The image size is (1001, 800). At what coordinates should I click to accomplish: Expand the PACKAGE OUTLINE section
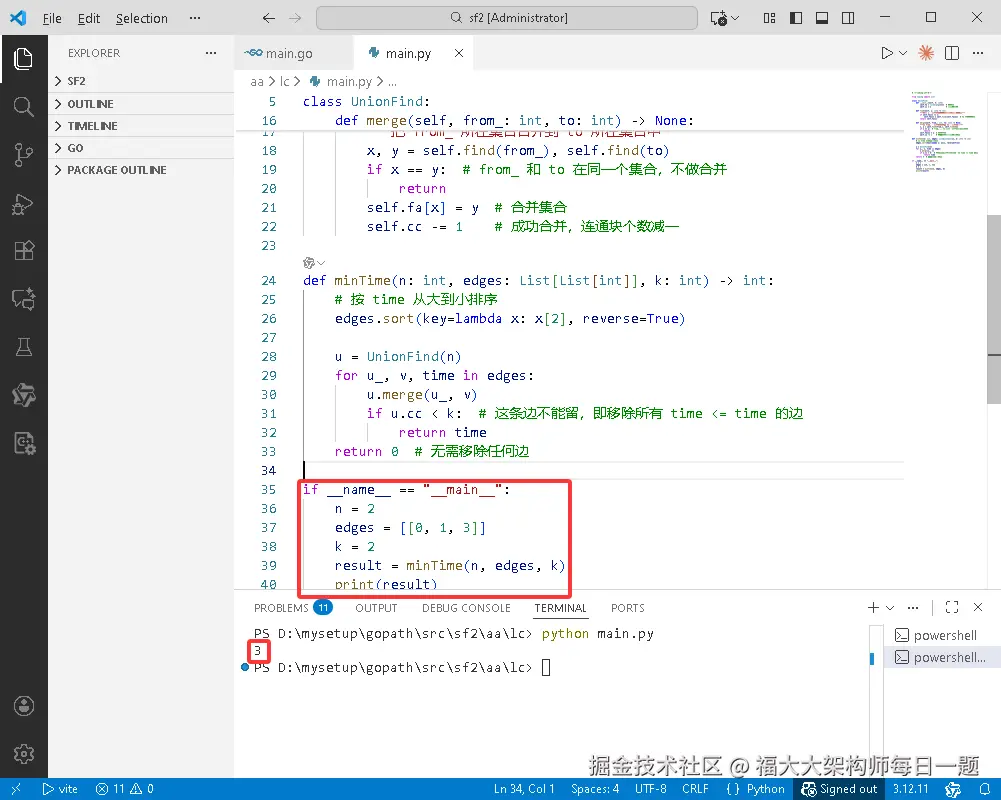pyautogui.click(x=141, y=170)
